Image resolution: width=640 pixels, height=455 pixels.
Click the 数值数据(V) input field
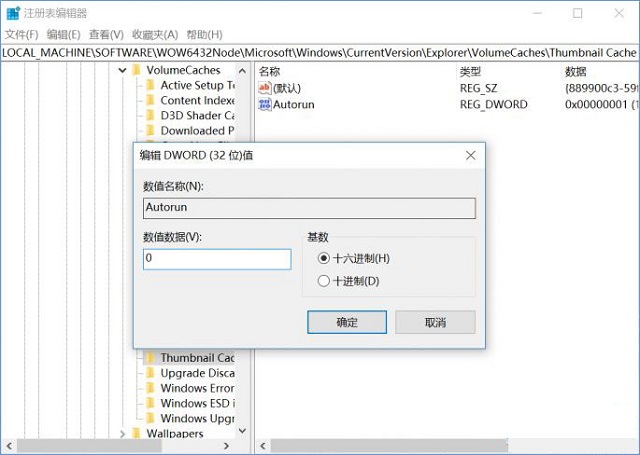217,259
